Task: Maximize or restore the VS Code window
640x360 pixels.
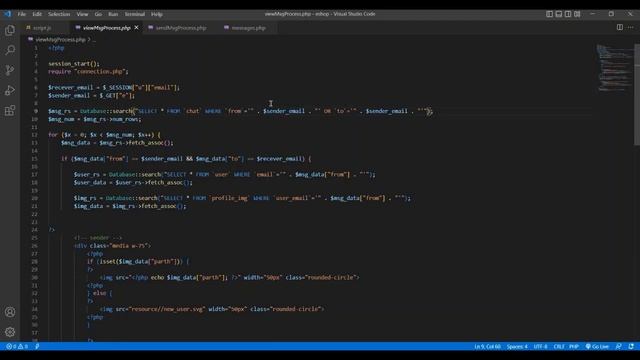Action: (x=611, y=14)
